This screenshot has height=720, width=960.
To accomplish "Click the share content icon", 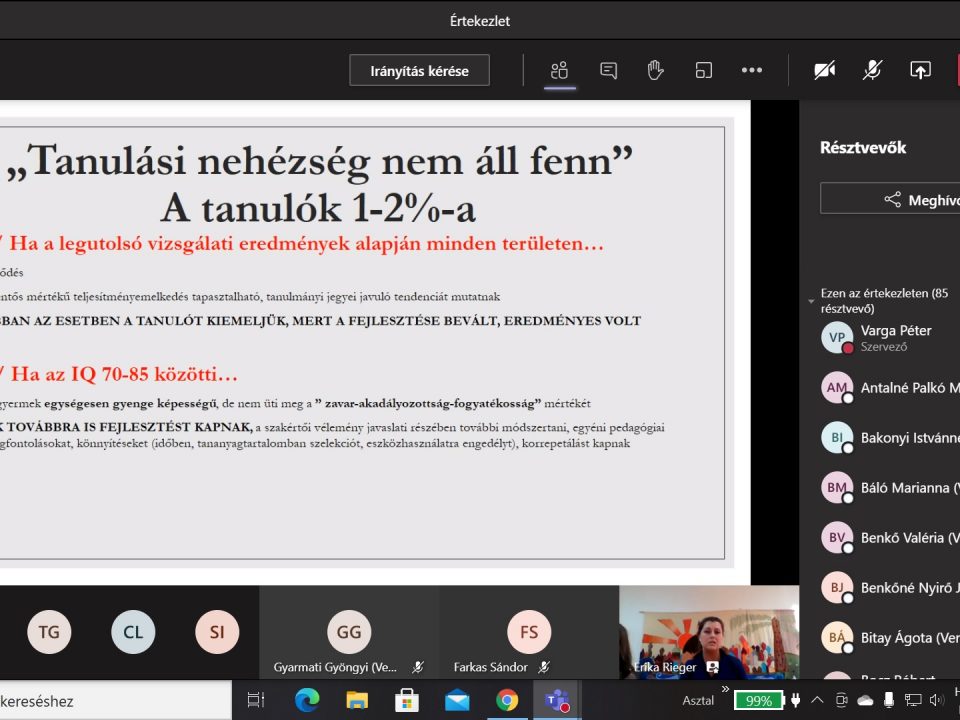I will click(x=920, y=70).
